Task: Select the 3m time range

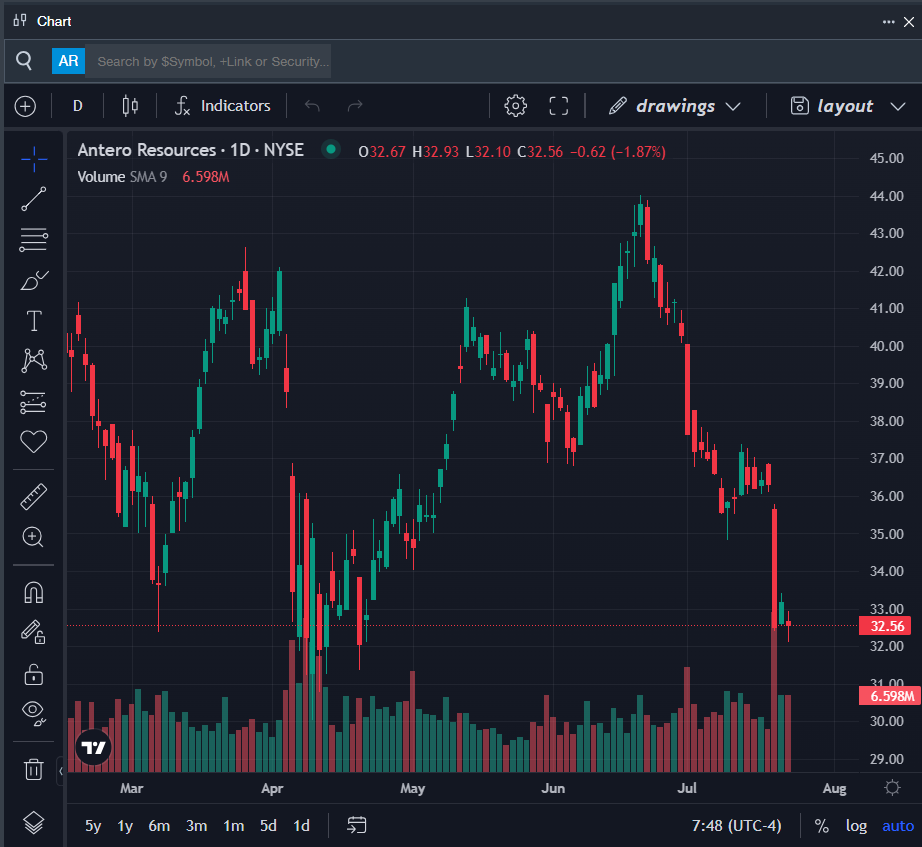Action: (x=196, y=826)
